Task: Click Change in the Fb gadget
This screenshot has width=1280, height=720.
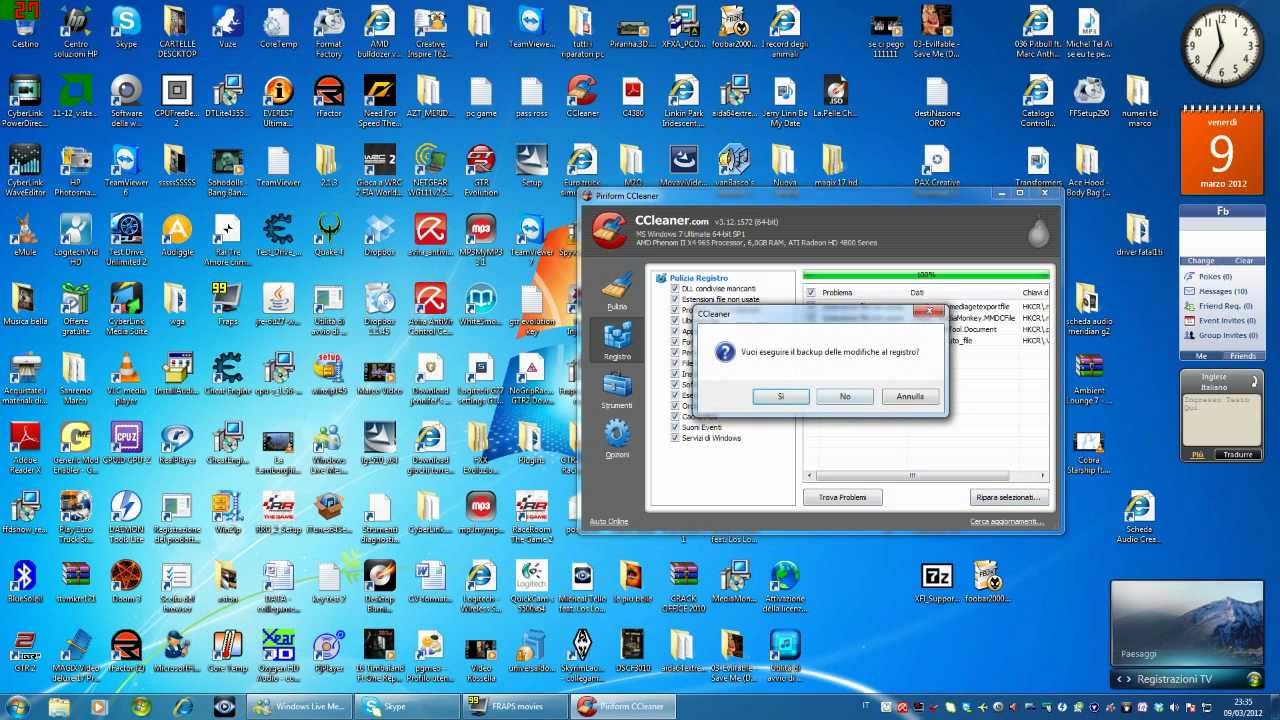Action: (x=1201, y=260)
